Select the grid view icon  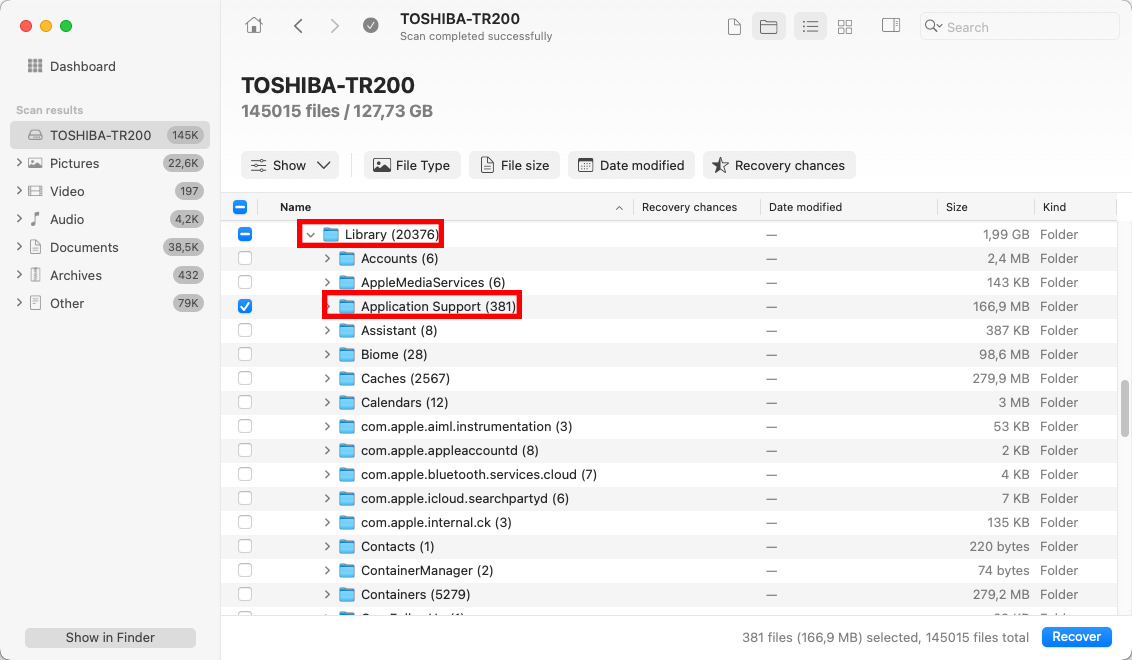[845, 27]
